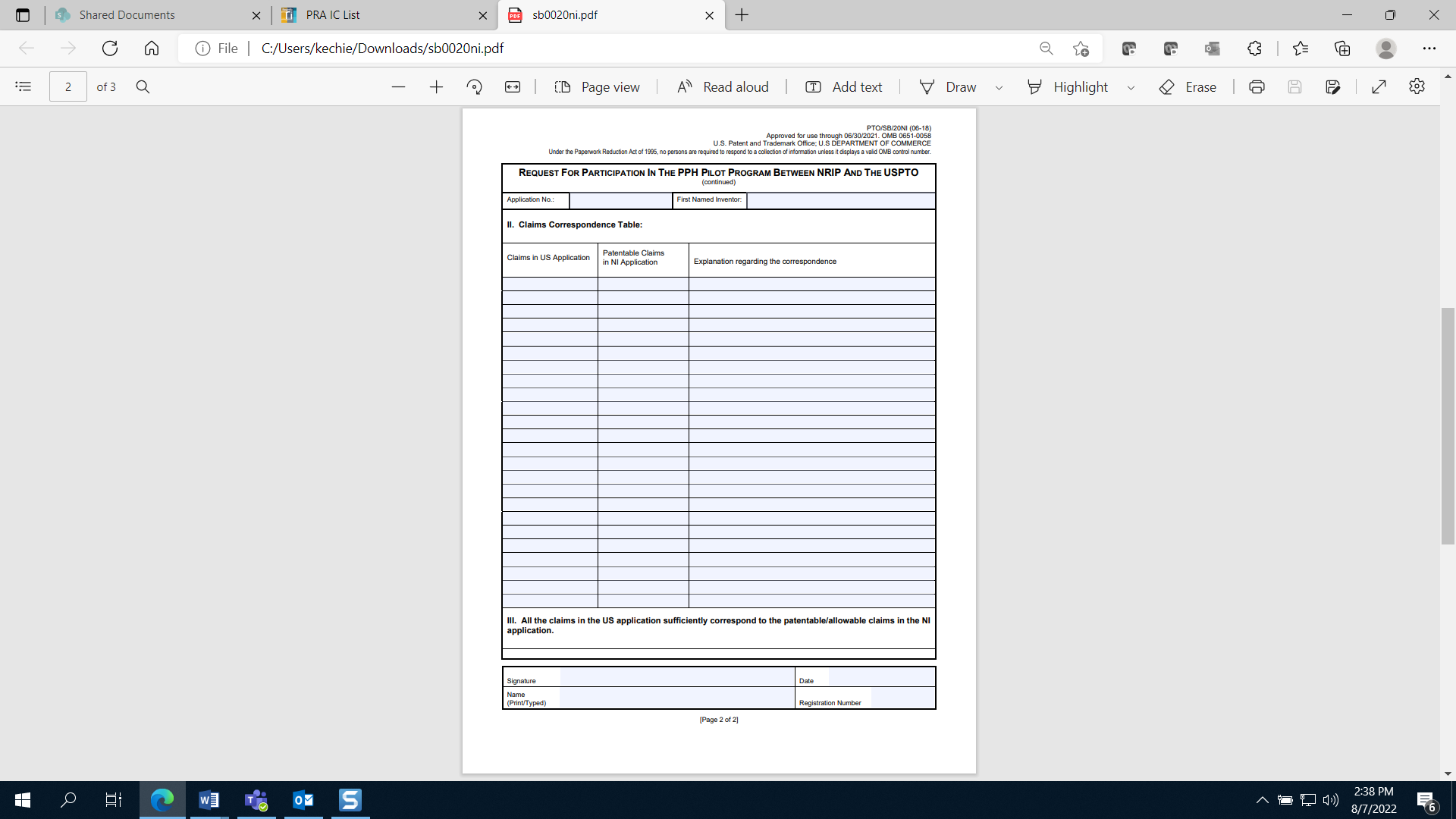This screenshot has height=819, width=1456.
Task: Toggle the Read aloud feature
Action: click(x=723, y=87)
